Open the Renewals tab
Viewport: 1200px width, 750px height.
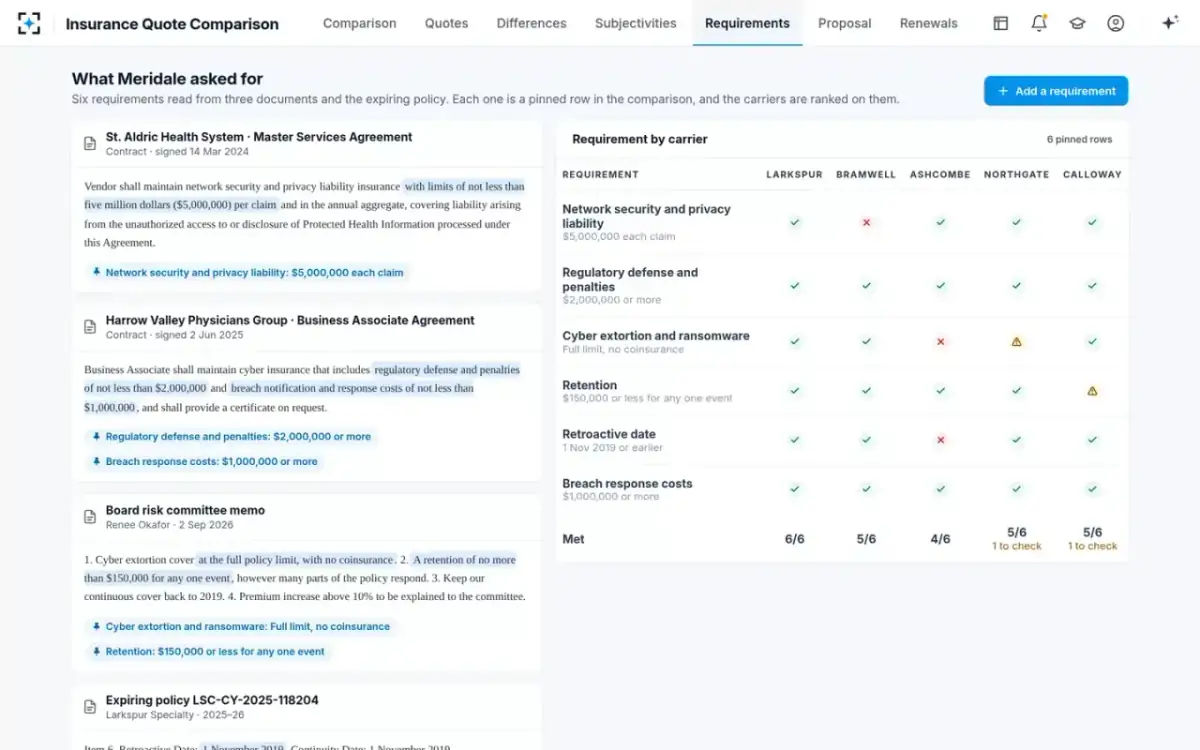pos(928,23)
